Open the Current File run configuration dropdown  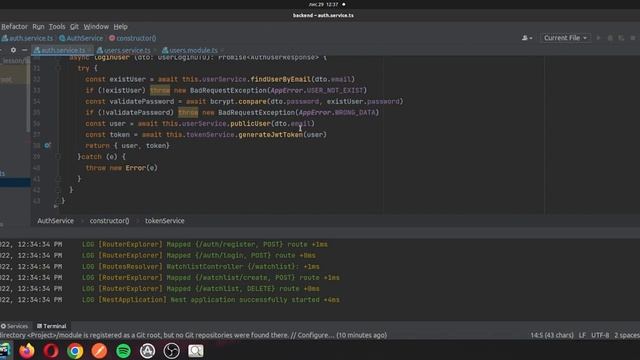[x=565, y=38]
